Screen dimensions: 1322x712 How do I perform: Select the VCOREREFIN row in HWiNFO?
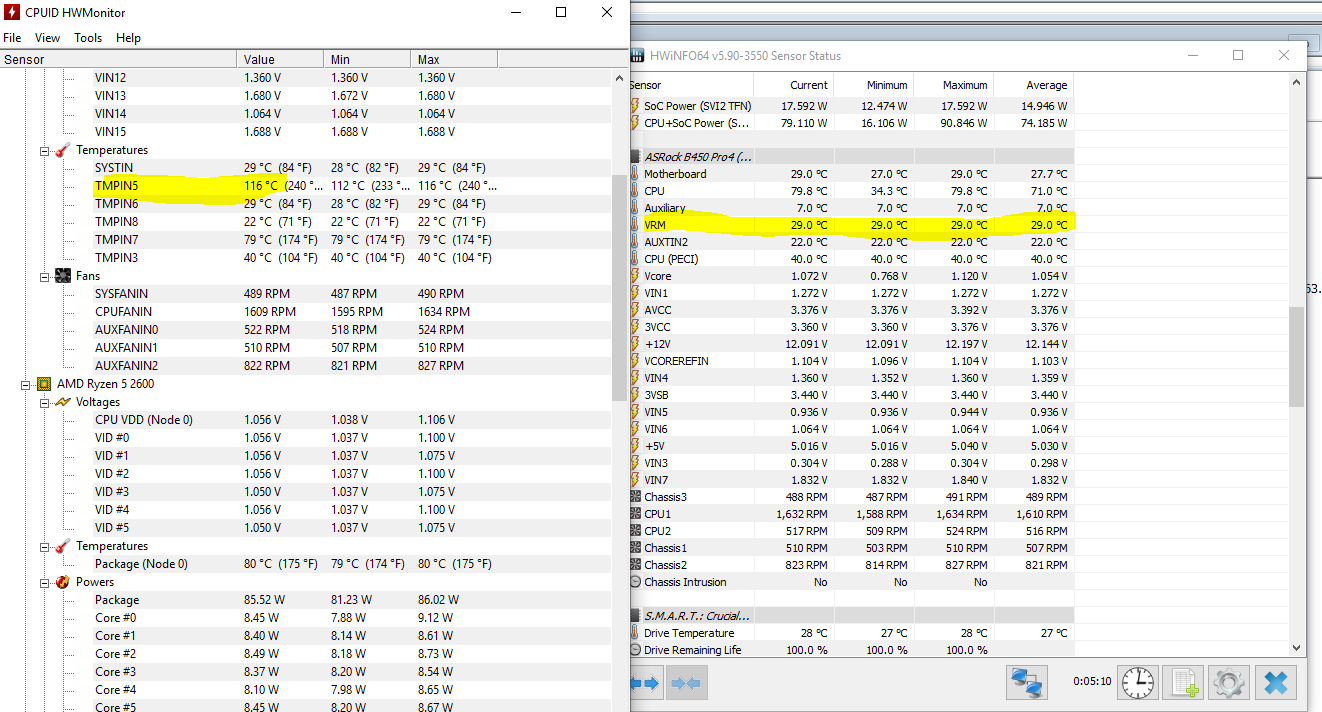pyautogui.click(x=852, y=361)
